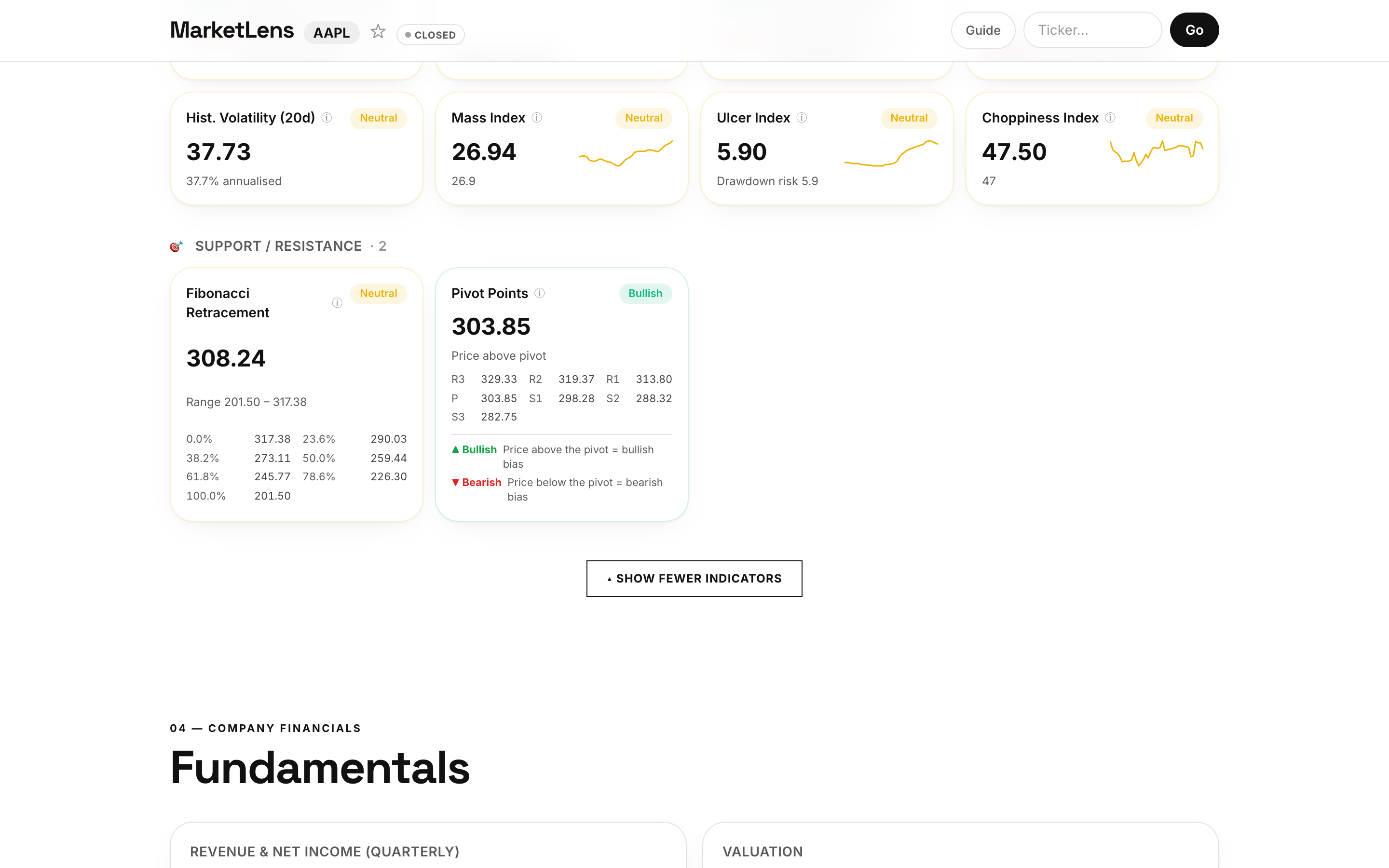1389x868 pixels.
Task: Click the 50.0% Fibonacci level 259.44
Action: click(x=389, y=458)
